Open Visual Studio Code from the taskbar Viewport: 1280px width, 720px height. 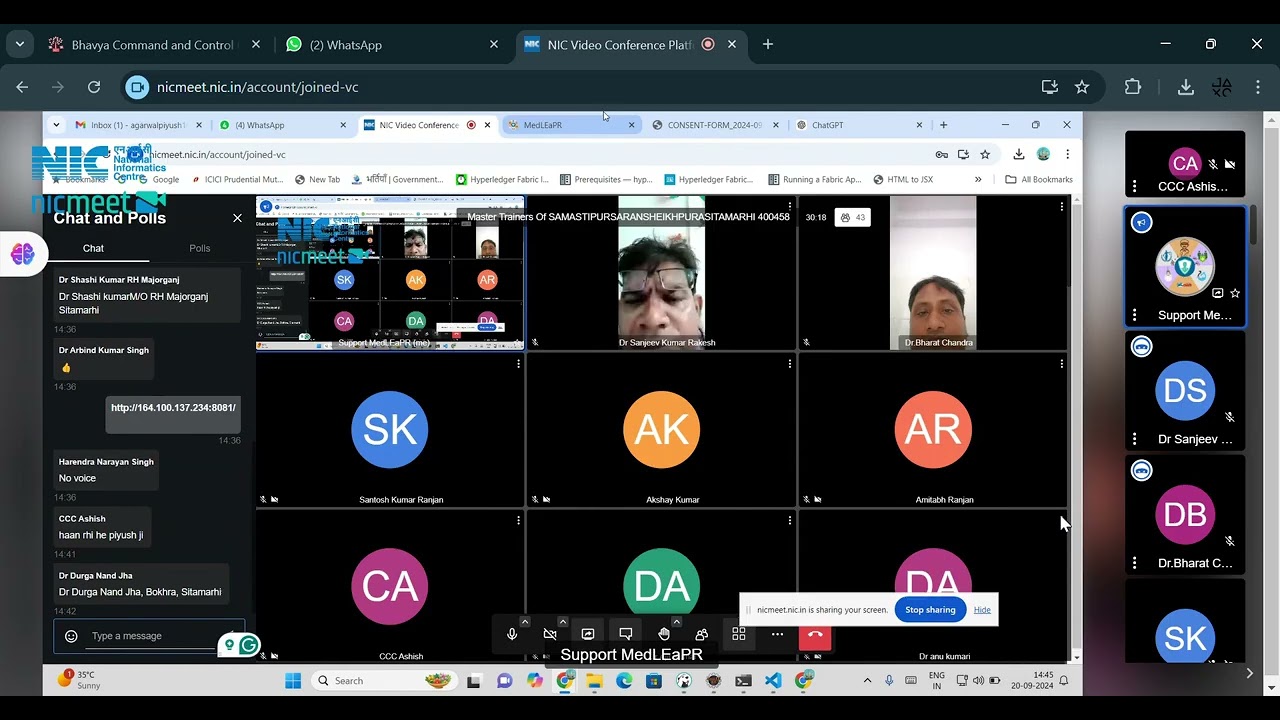click(773, 681)
